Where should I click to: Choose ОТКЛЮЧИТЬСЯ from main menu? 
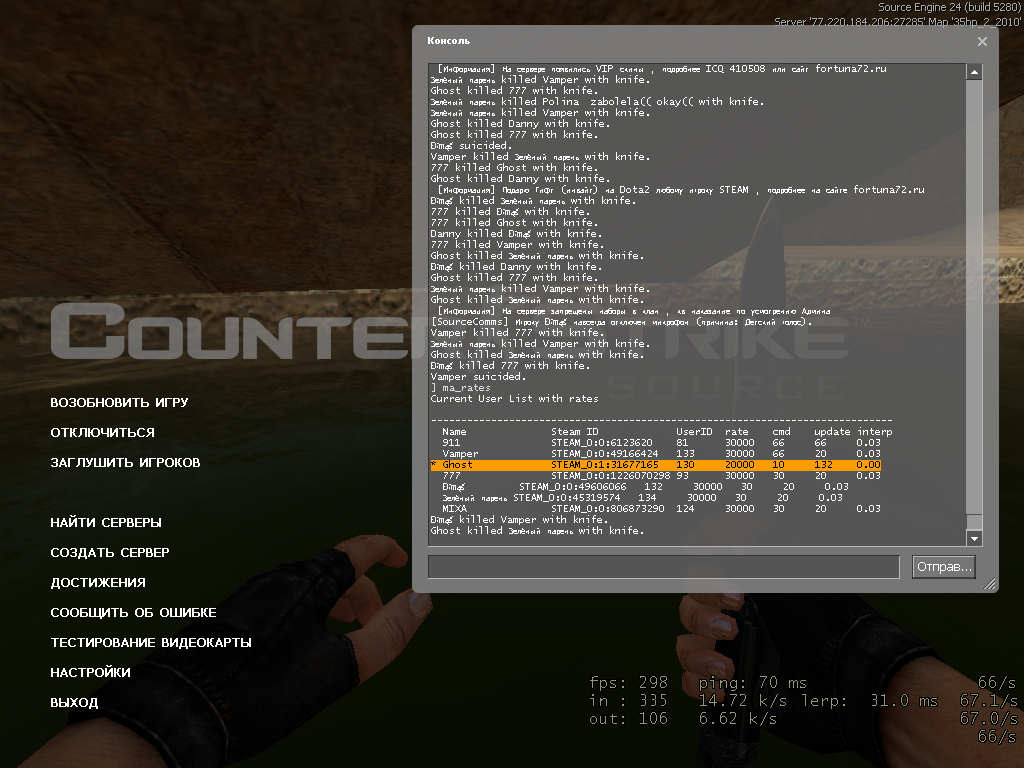tap(103, 432)
